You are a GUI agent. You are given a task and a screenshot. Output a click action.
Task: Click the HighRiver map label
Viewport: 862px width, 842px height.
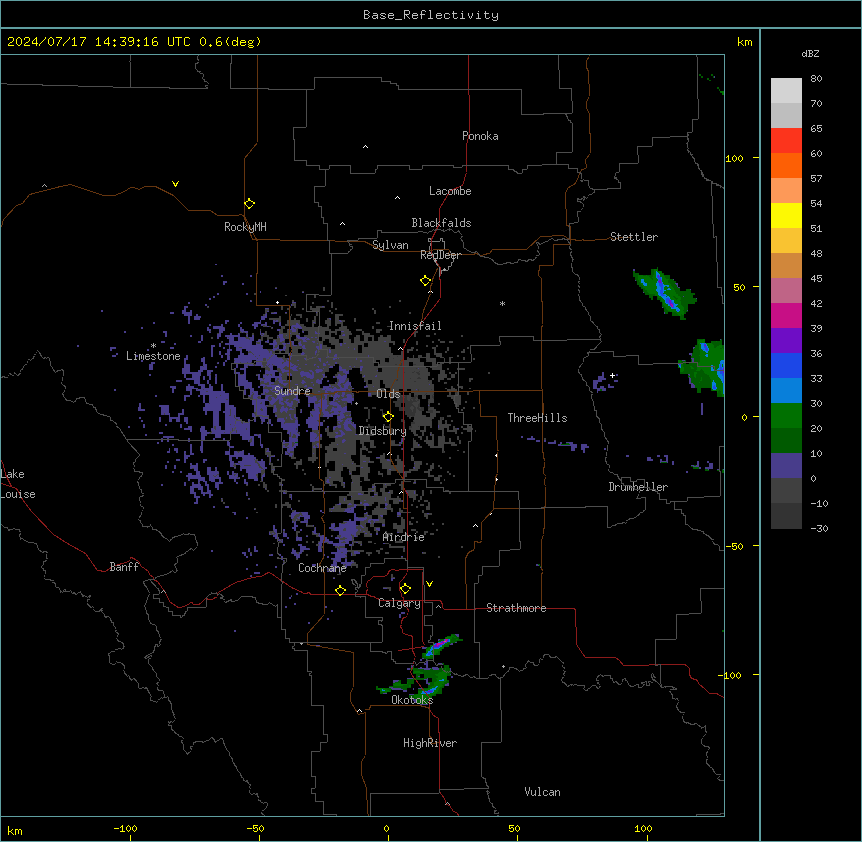[x=430, y=743]
